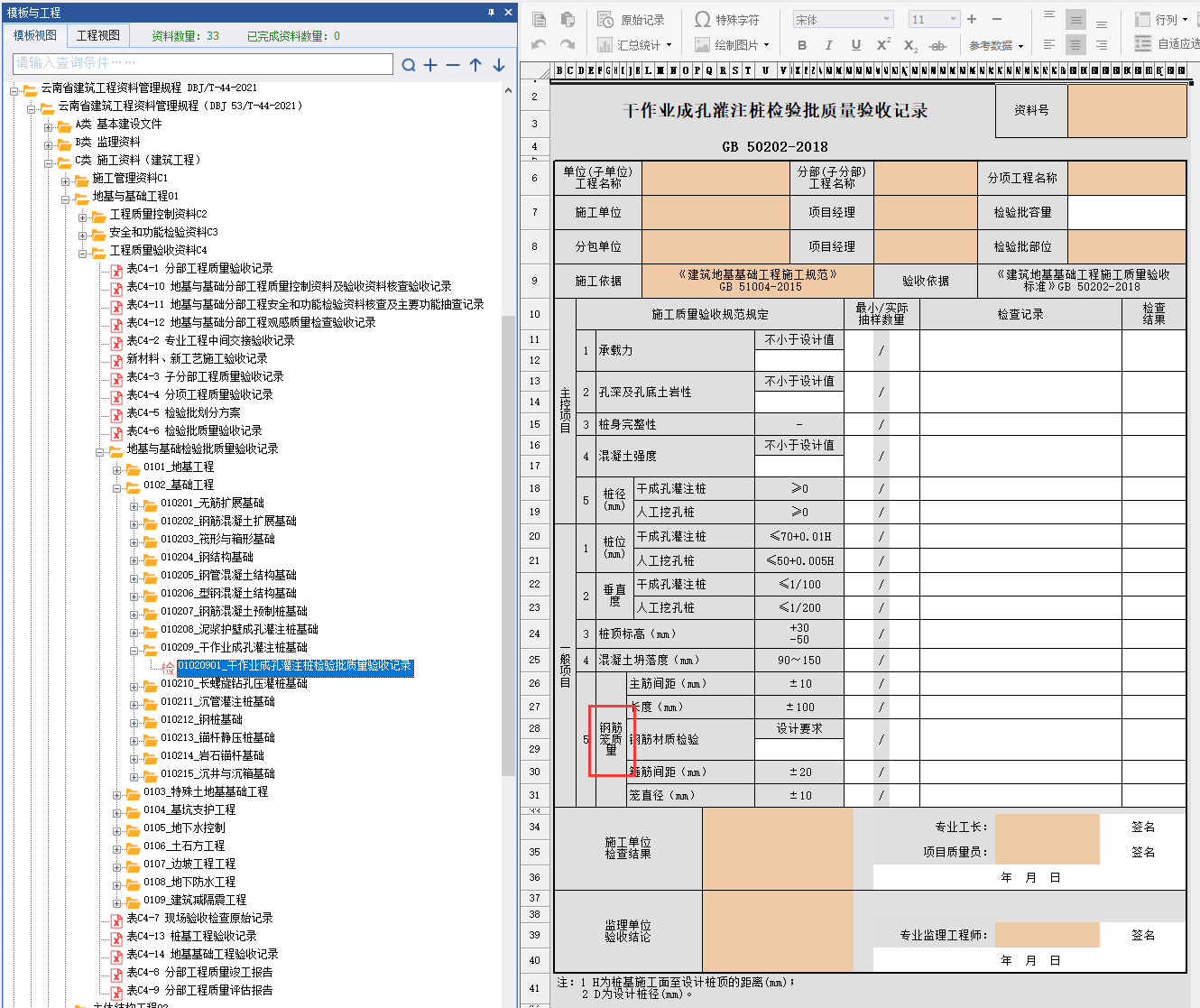Toggle strikethrough formatting
1200x1008 pixels.
pyautogui.click(x=938, y=45)
